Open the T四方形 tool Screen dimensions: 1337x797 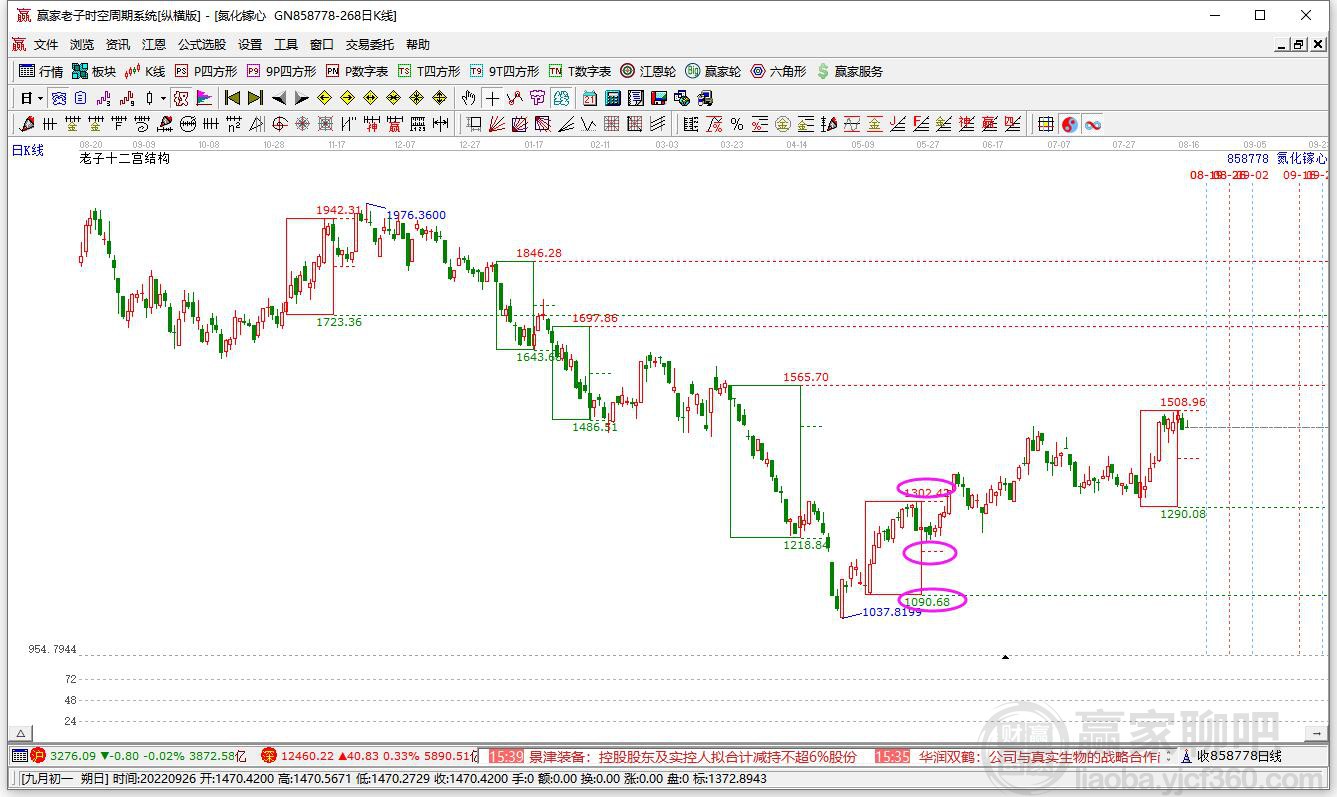(429, 71)
